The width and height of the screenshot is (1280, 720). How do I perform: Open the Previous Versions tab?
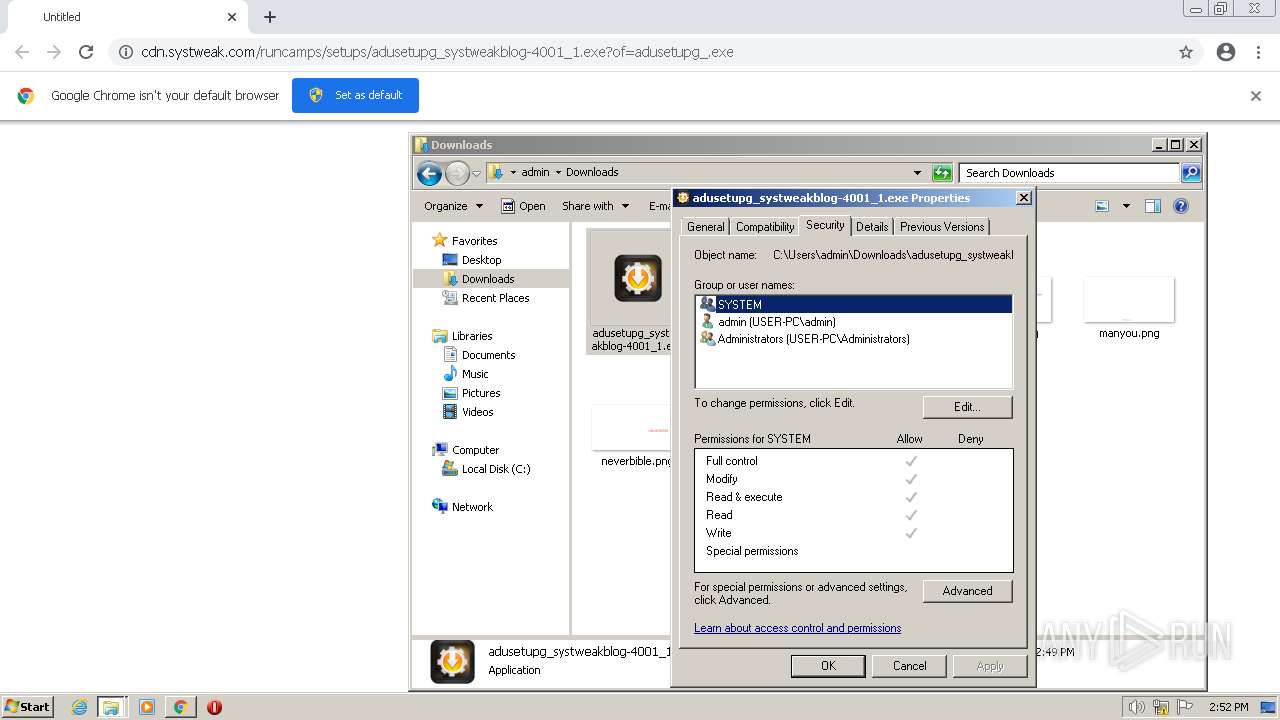[942, 227]
